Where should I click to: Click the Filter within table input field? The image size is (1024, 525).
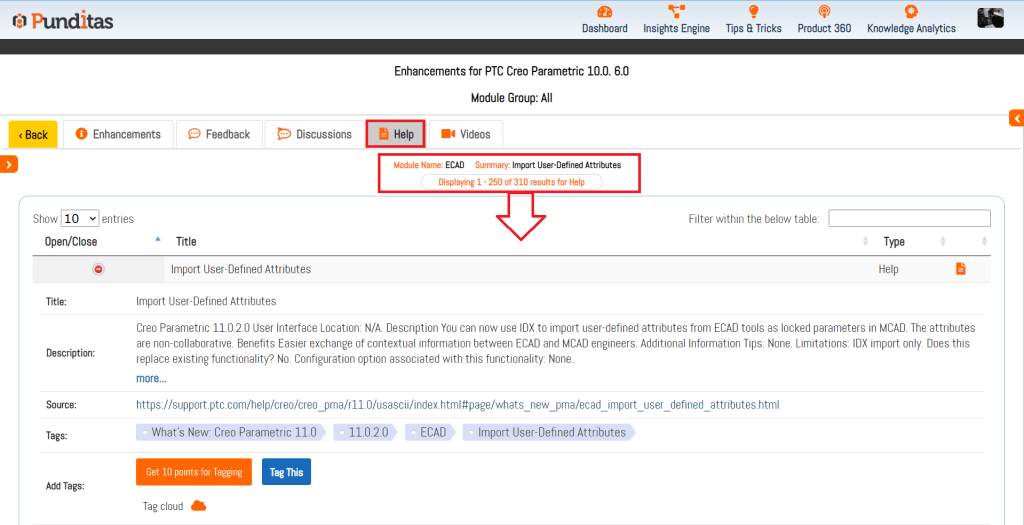tap(909, 218)
